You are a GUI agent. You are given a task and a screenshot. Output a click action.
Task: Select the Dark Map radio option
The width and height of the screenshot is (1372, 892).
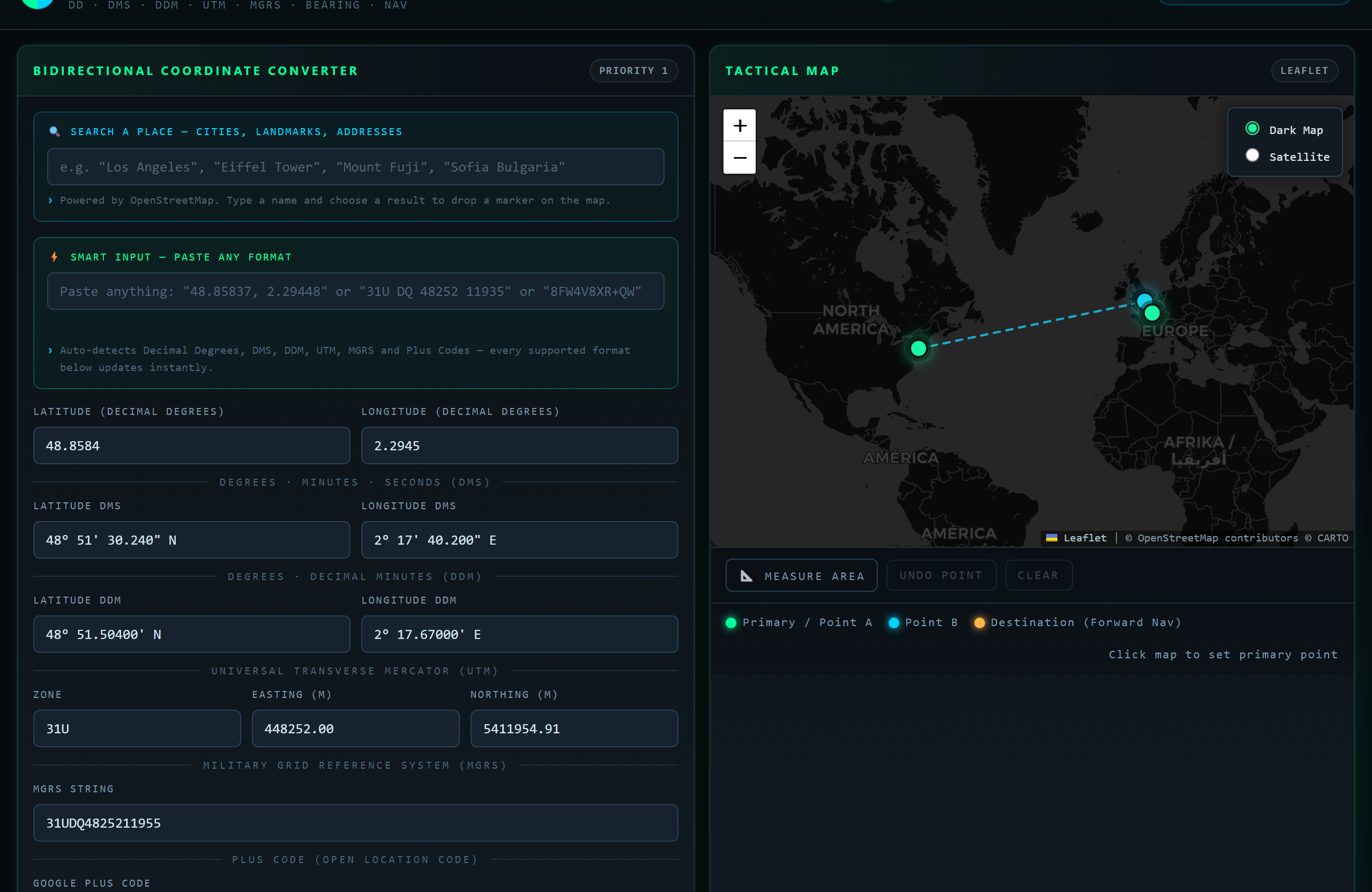click(1252, 129)
